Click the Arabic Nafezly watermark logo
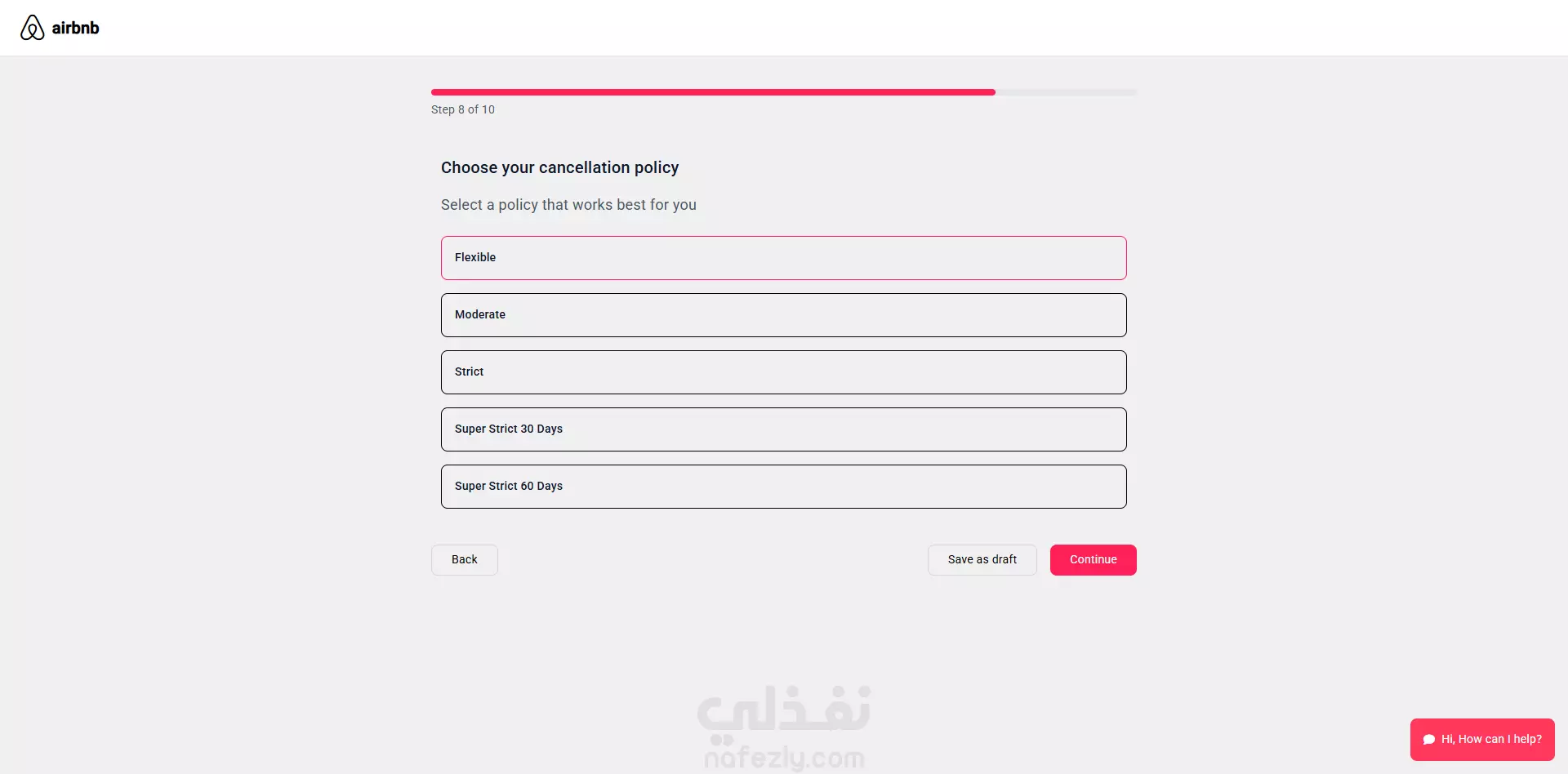This screenshot has height=774, width=1568. point(783,709)
